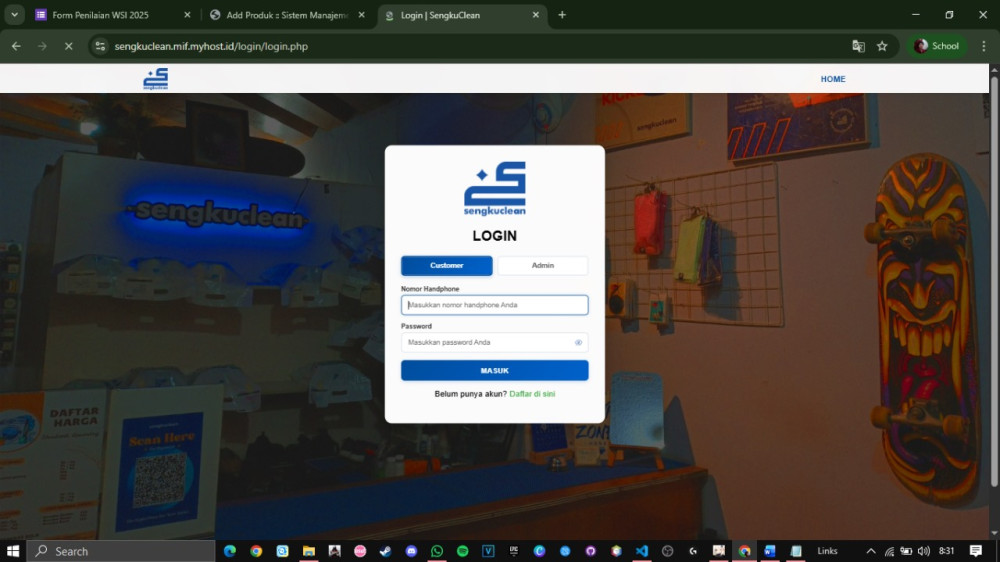Open a new browser tab
Image resolution: width=1000 pixels, height=562 pixels.
(562, 15)
